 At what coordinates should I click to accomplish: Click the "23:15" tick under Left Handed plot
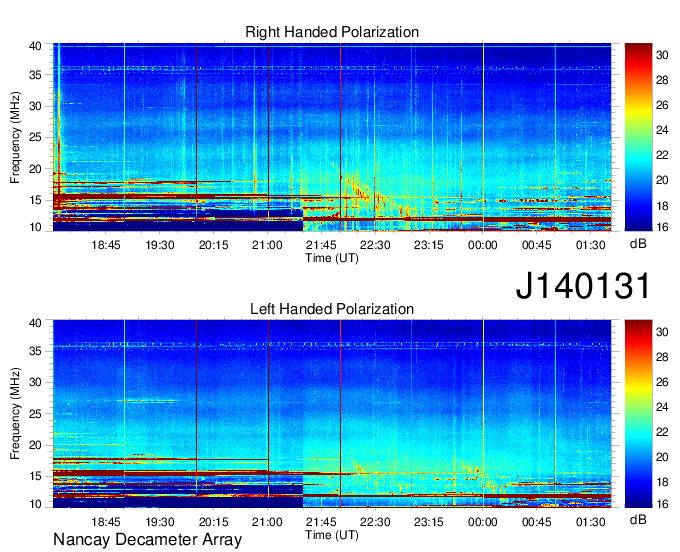[429, 522]
